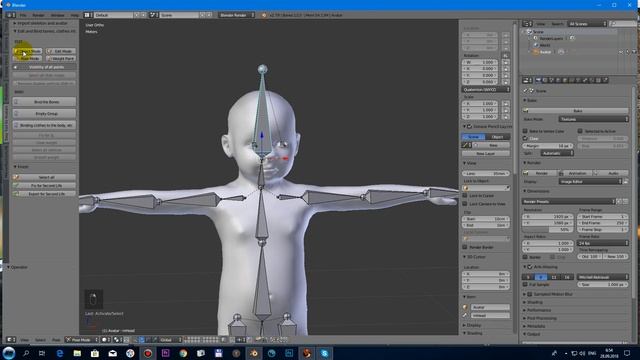Open Chrome from taskbar

click(x=183, y=353)
